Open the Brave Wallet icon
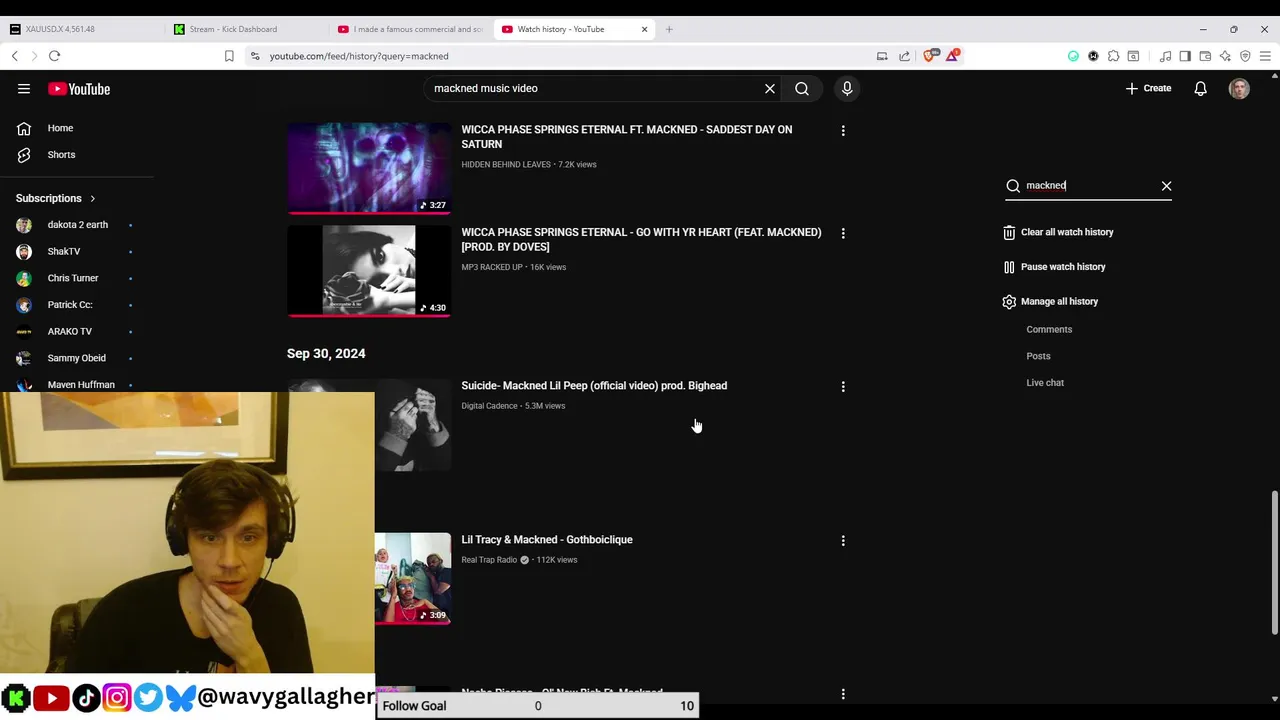1280x720 pixels. (x=1205, y=56)
